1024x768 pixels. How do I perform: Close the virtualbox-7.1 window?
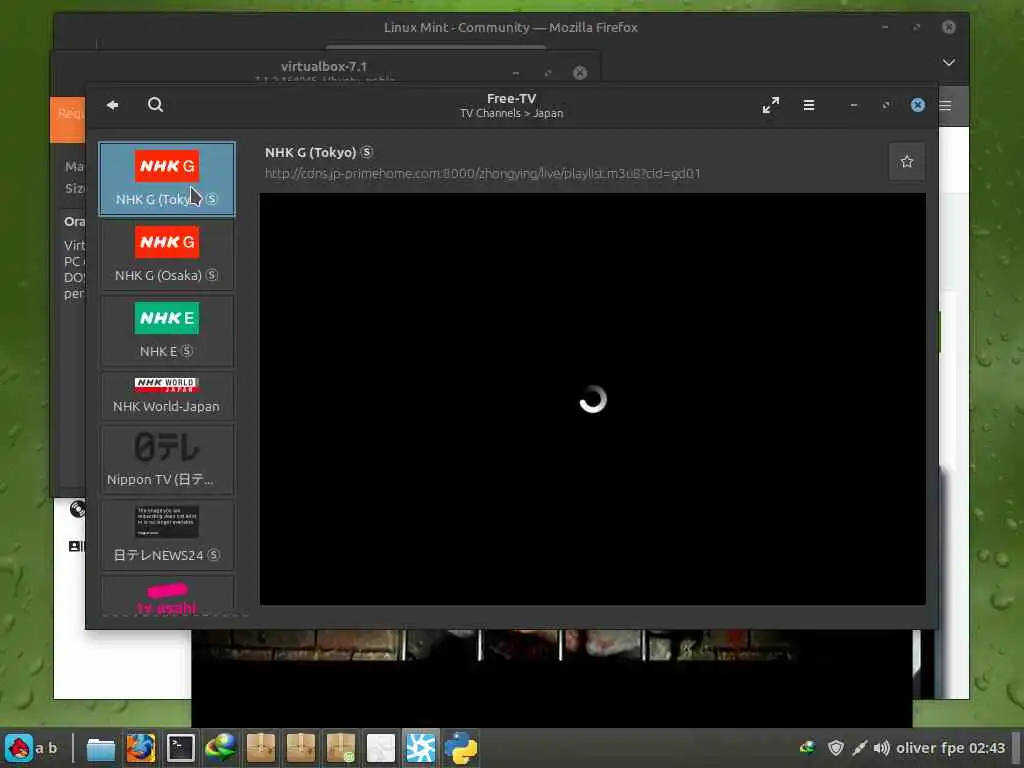click(x=579, y=72)
